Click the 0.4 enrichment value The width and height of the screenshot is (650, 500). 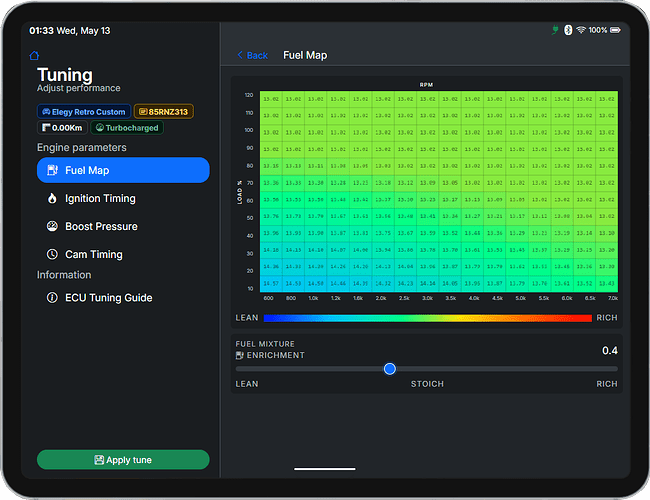(x=610, y=351)
